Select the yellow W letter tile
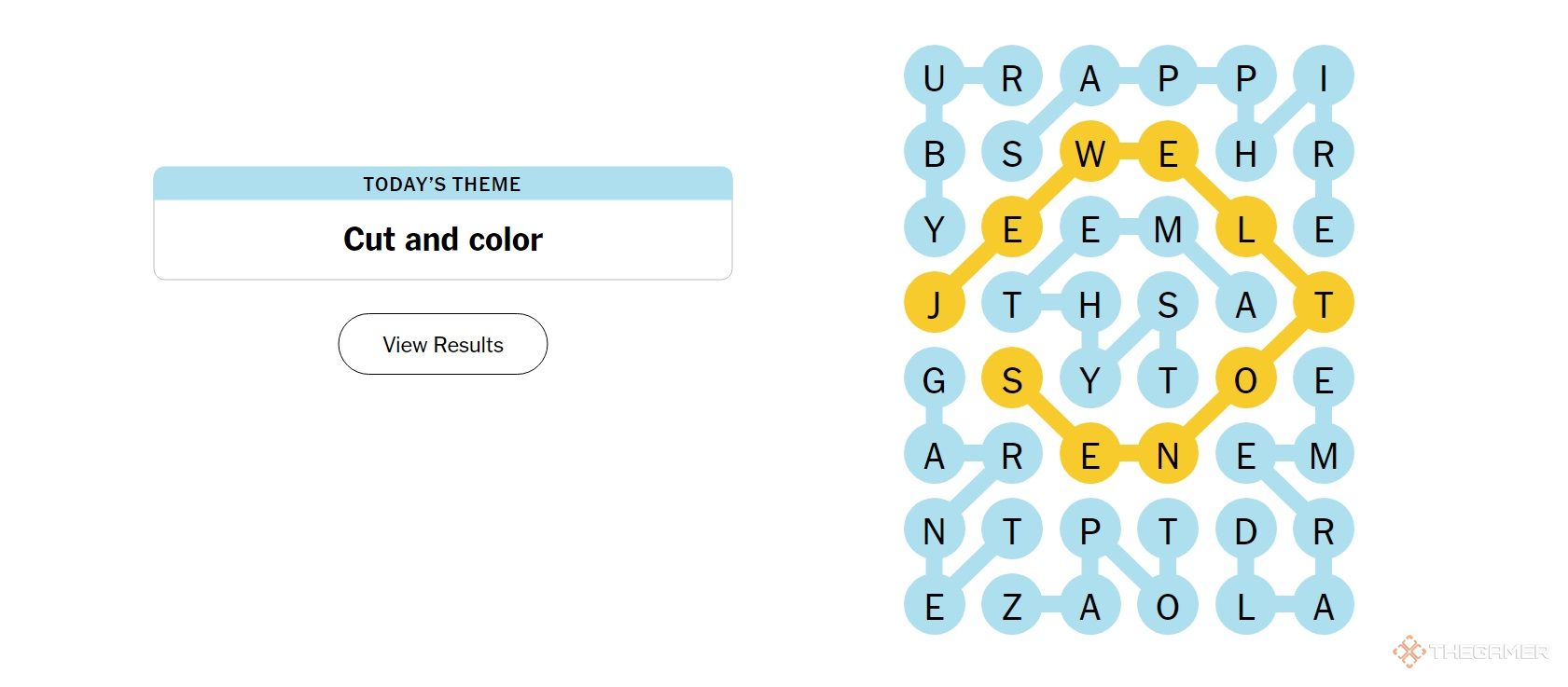This screenshot has width=1568, height=687. 1089,152
